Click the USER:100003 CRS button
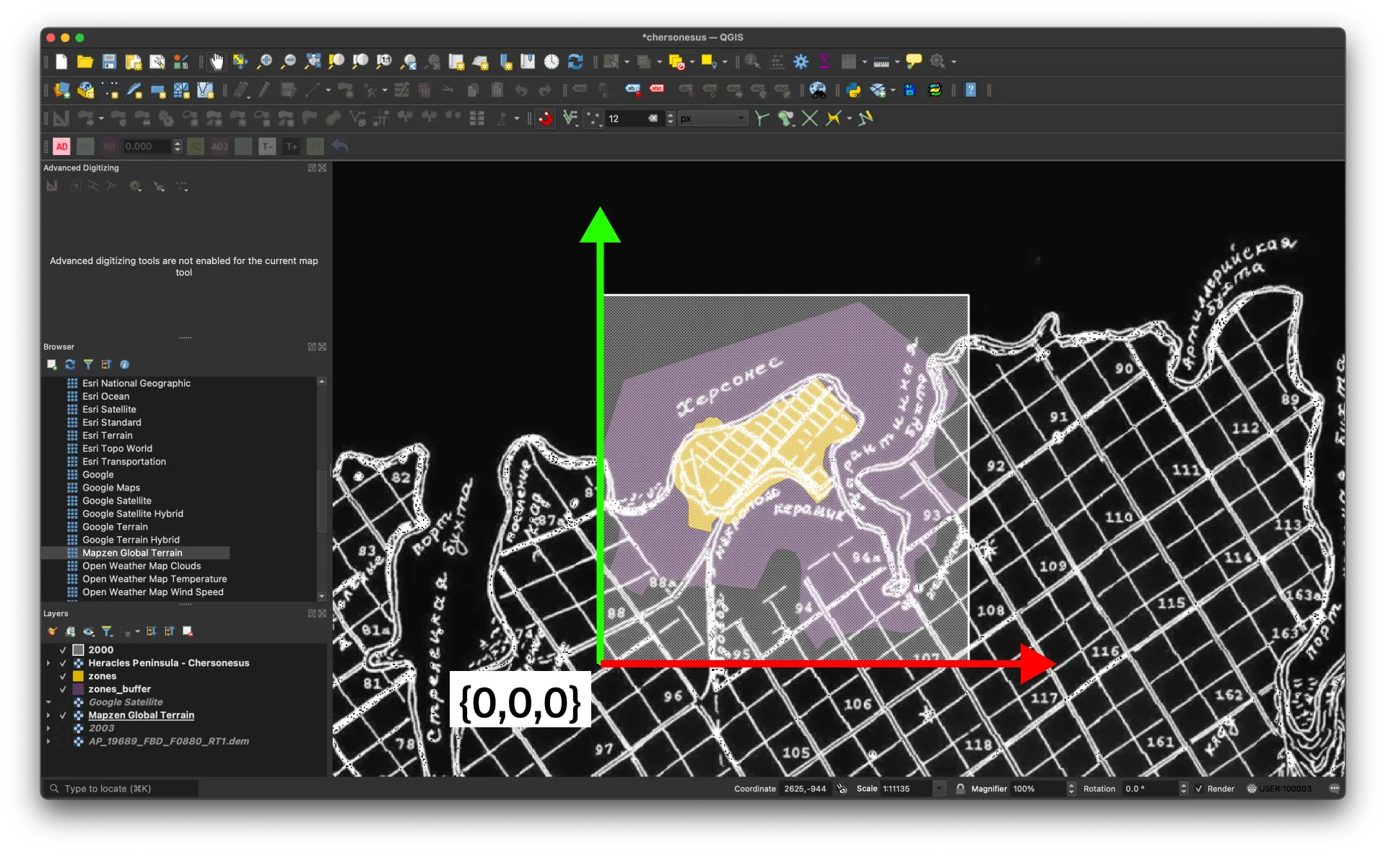The image size is (1386, 868). click(1278, 789)
